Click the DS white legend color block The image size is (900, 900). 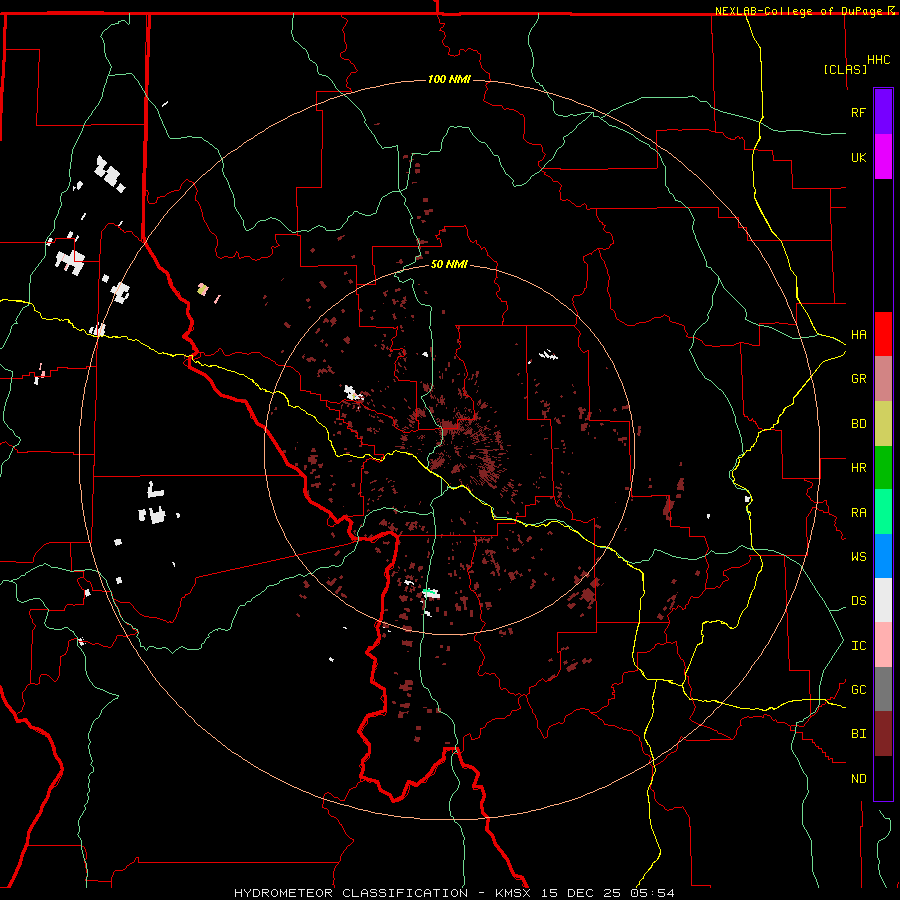coord(883,600)
